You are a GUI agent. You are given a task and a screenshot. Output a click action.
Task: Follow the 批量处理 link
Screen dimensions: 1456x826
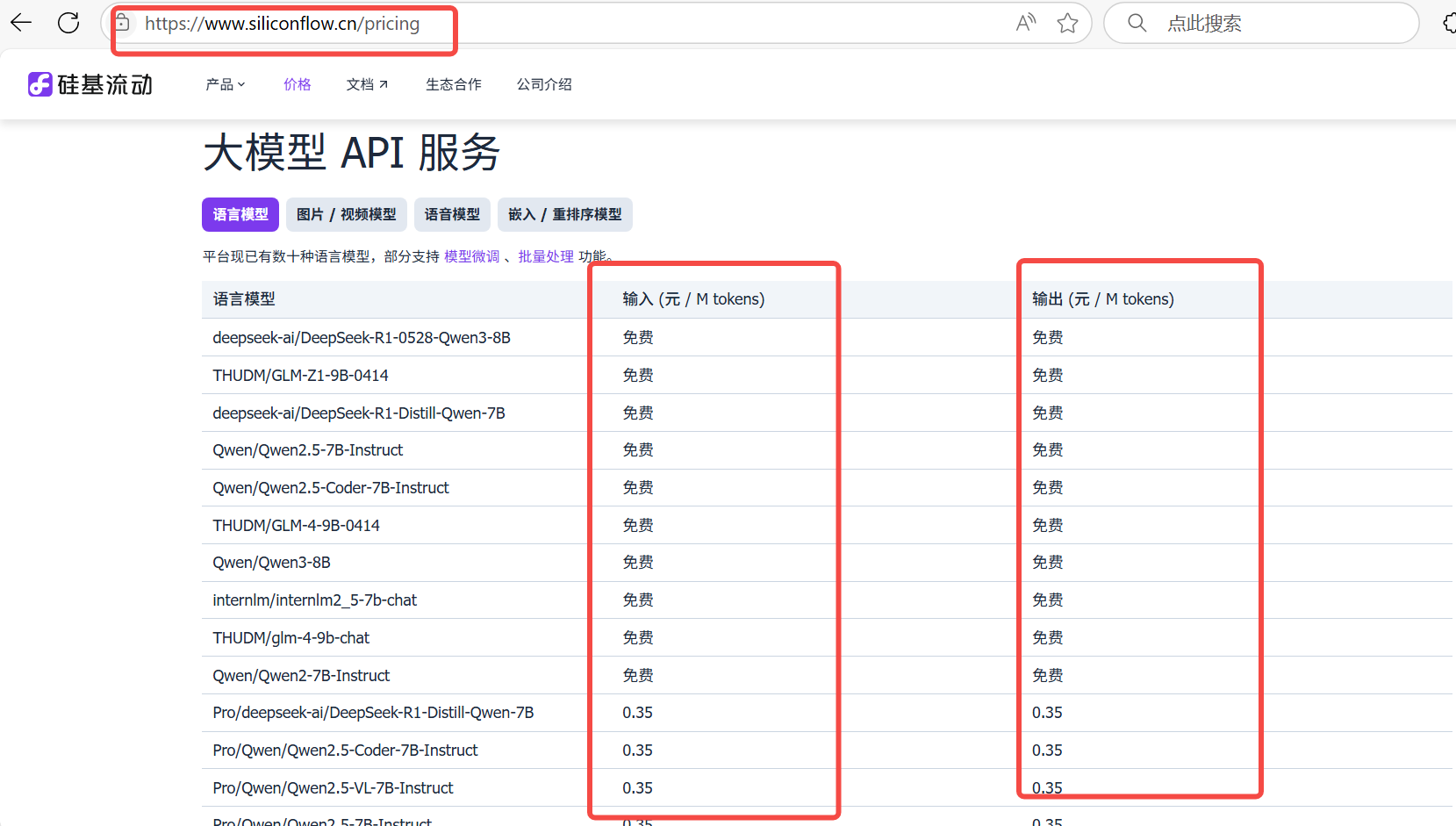(546, 256)
